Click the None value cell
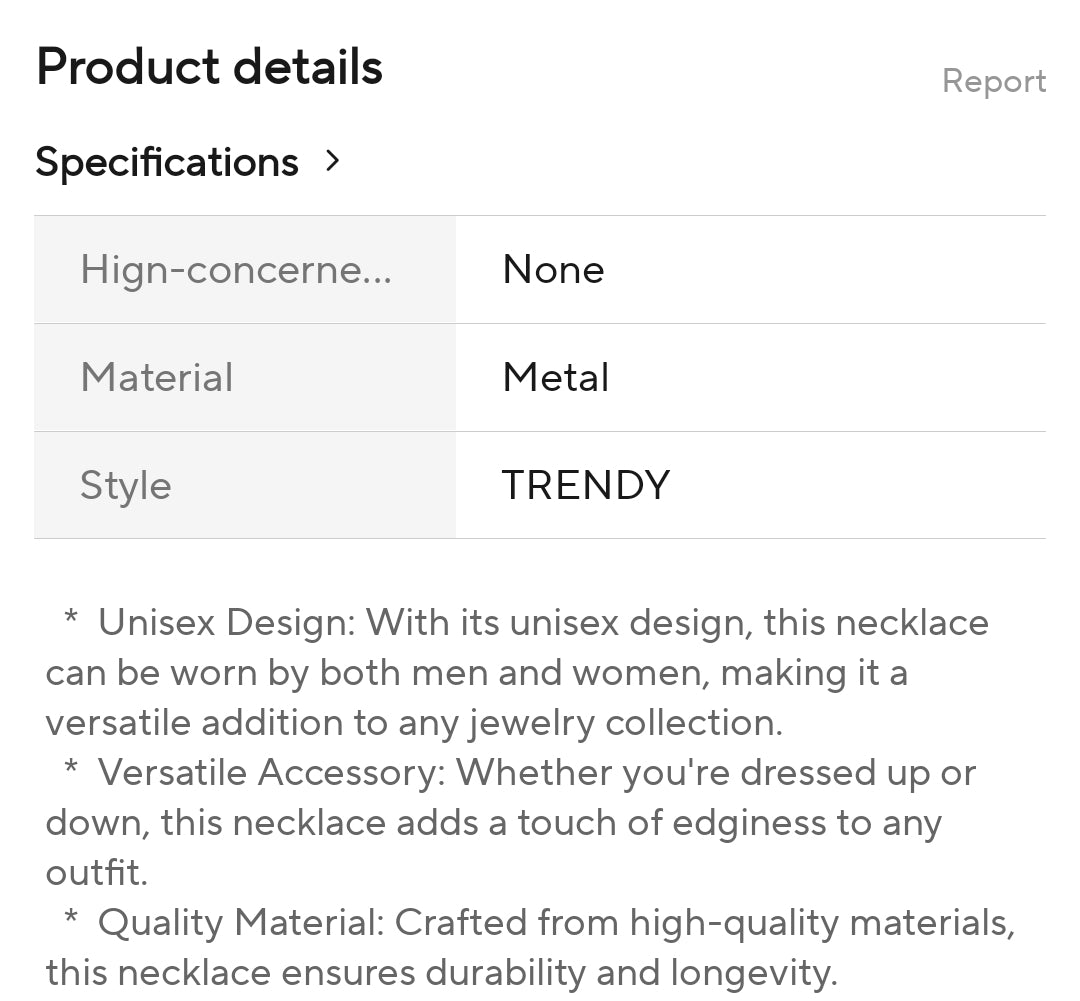 [x=751, y=269]
